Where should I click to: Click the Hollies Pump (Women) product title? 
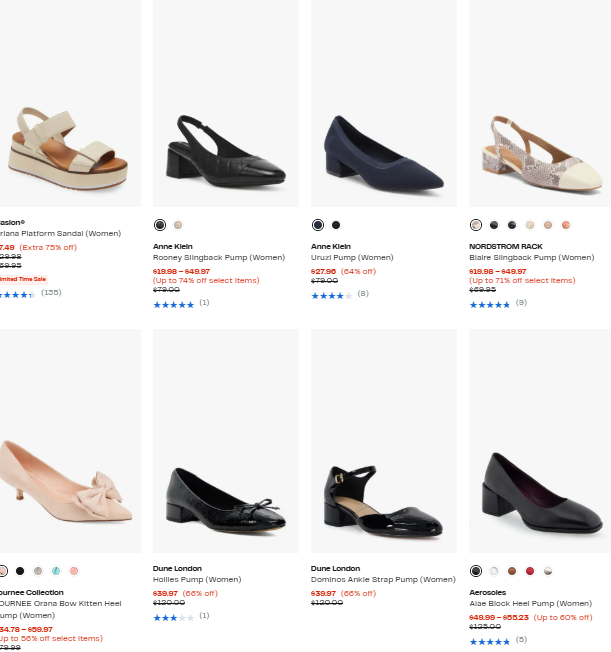pyautogui.click(x=197, y=580)
